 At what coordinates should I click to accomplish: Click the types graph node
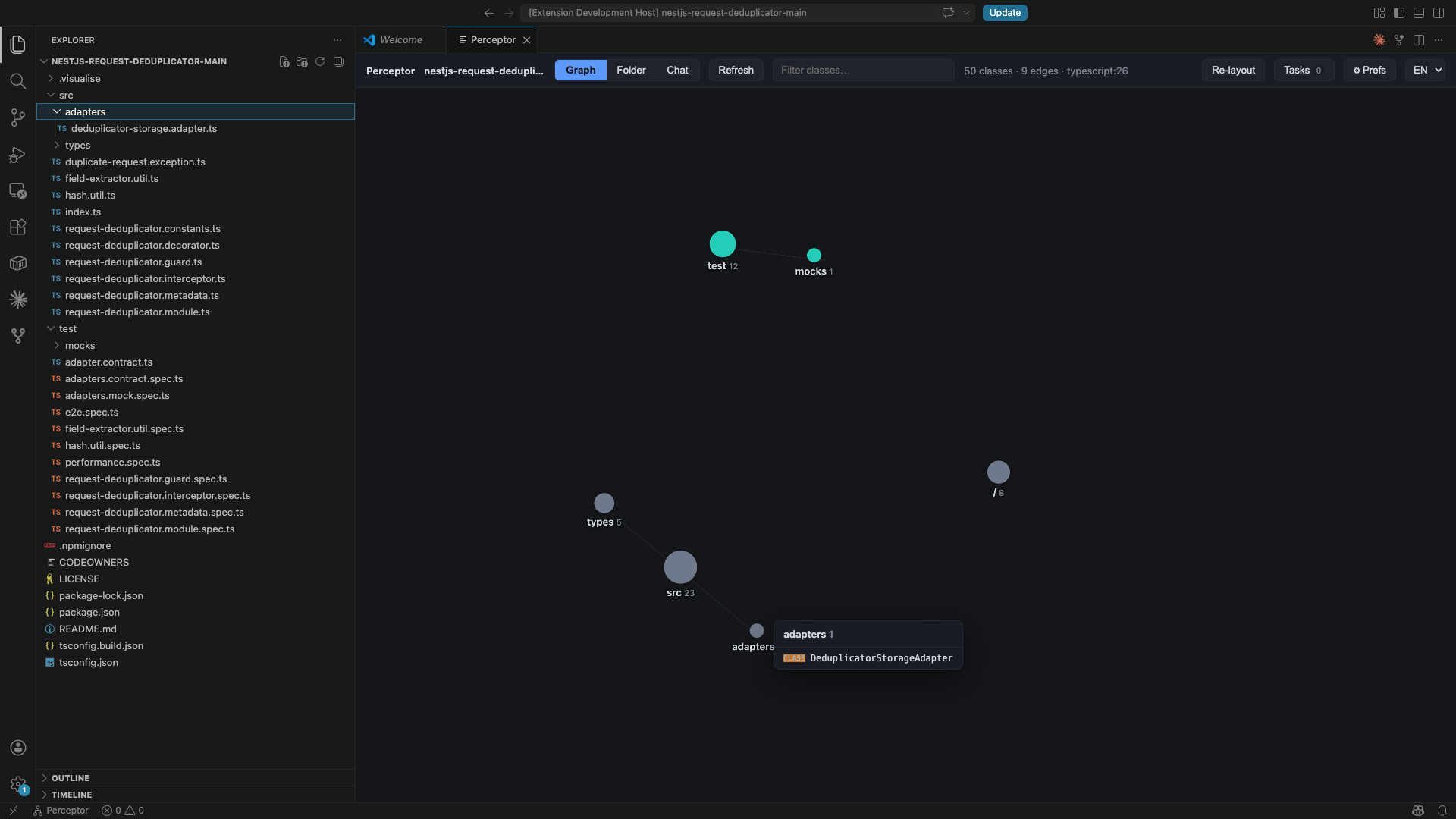point(604,504)
